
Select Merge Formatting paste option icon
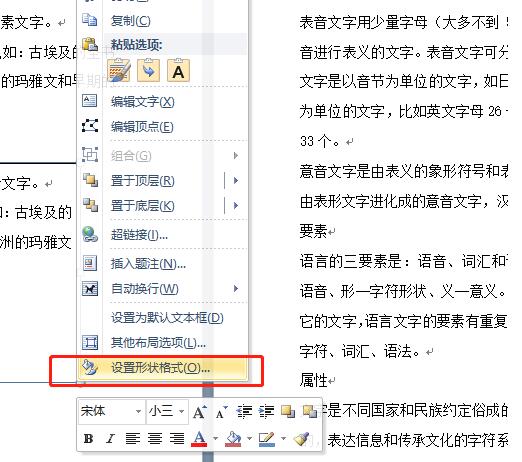click(x=149, y=70)
